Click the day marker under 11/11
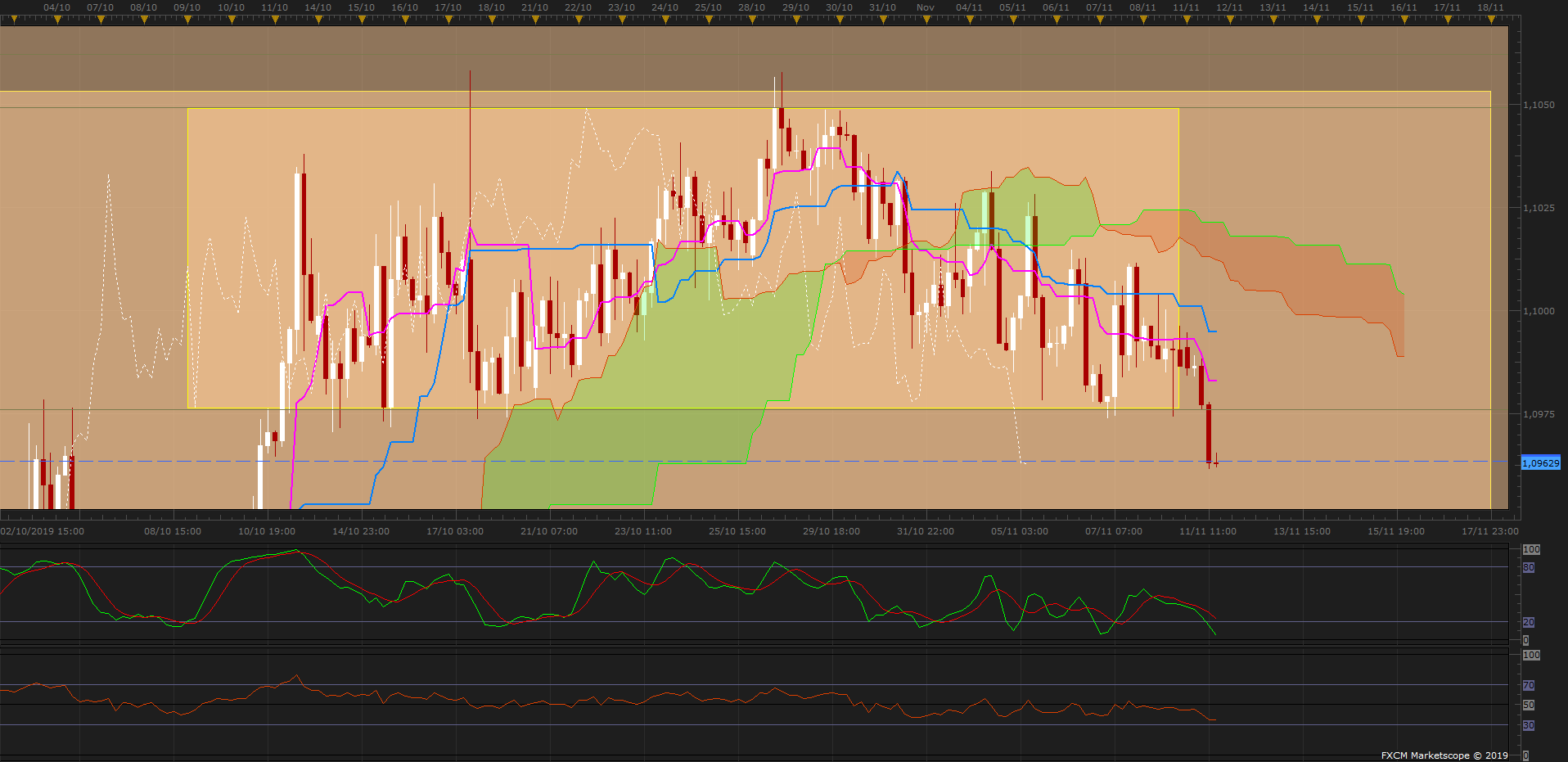 coord(1187,19)
